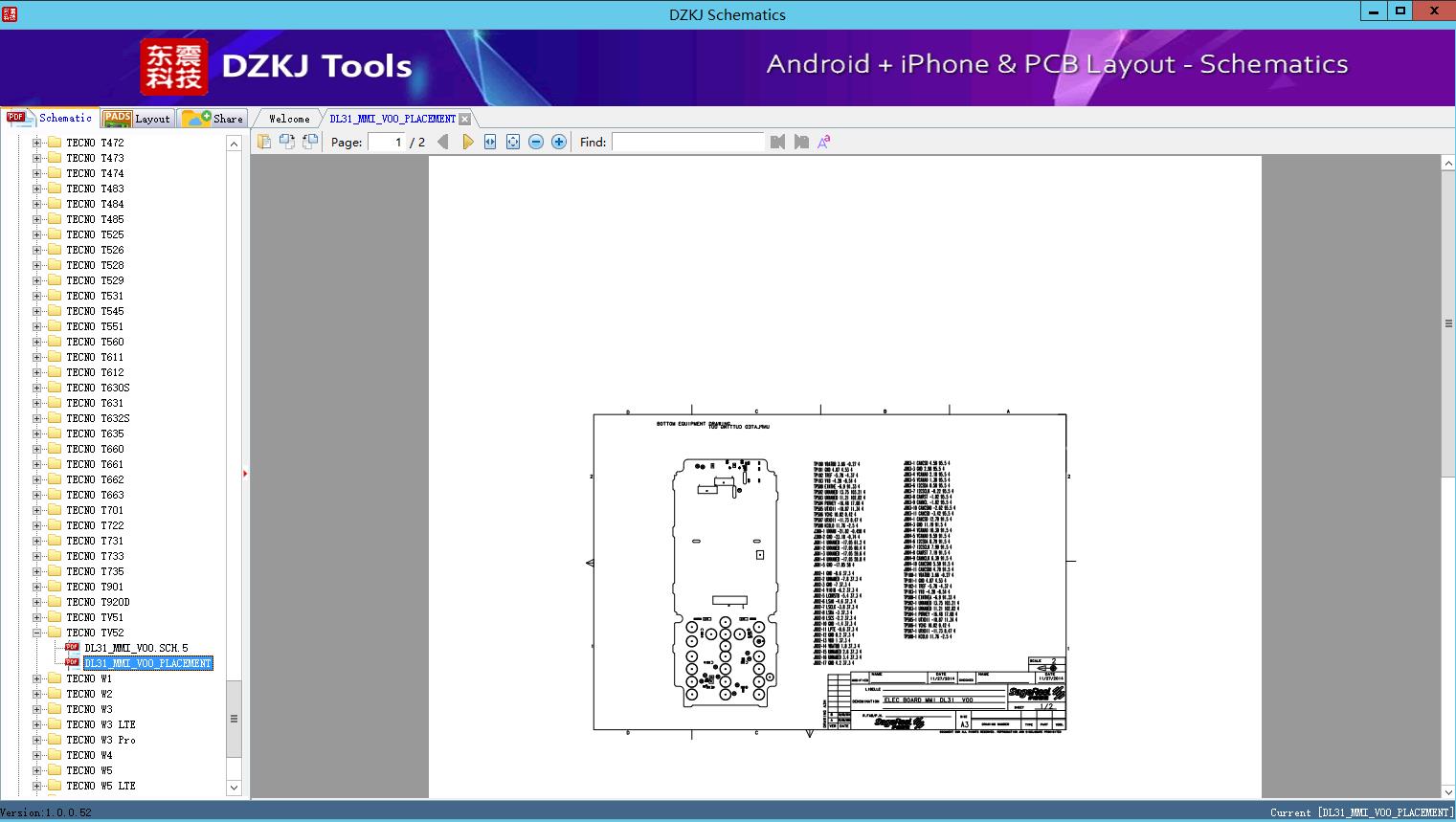Image resolution: width=1456 pixels, height=822 pixels.
Task: Expand the TECNO W5 folder
Action: (36, 770)
